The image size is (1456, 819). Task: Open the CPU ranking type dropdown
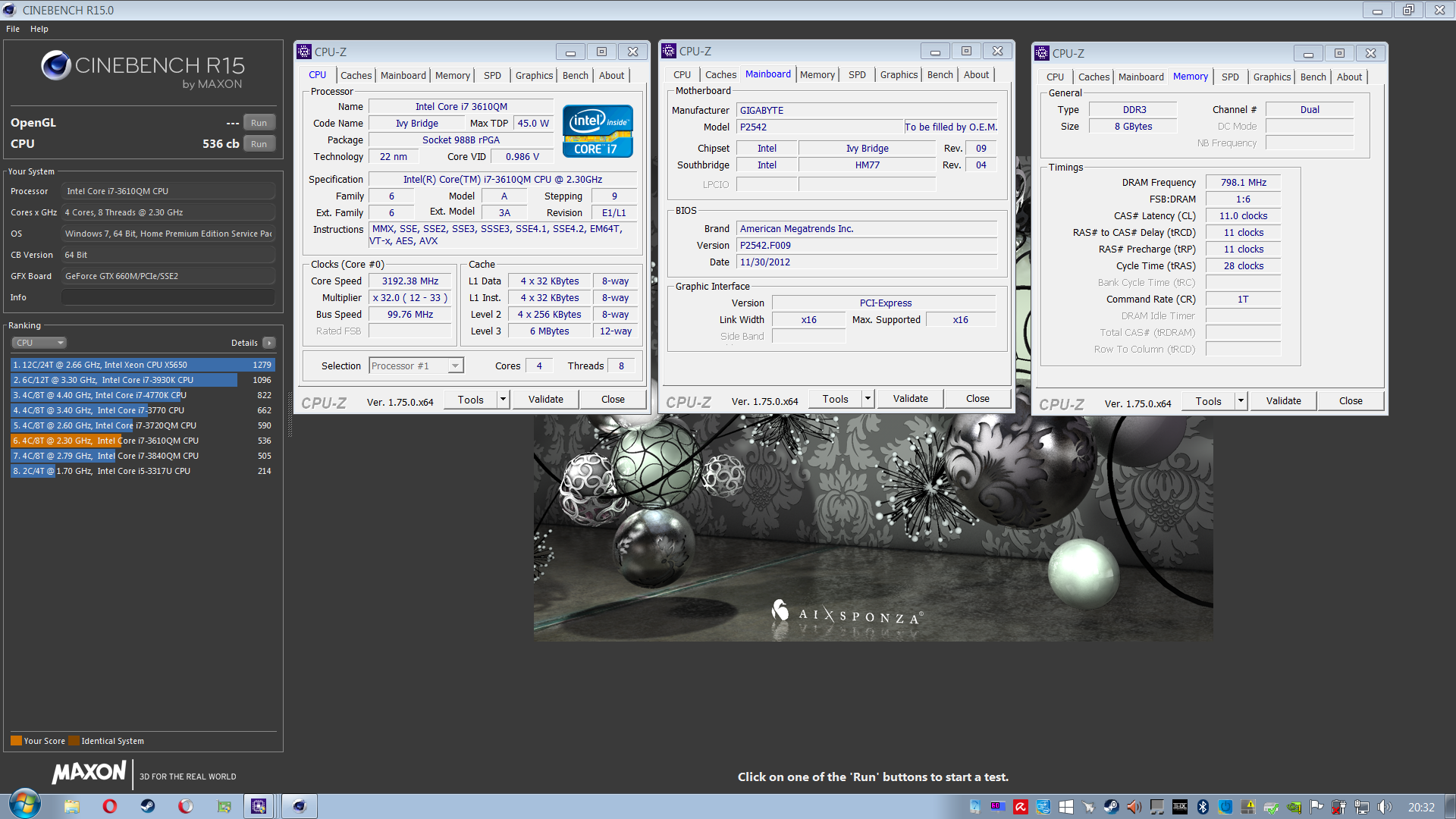39,343
